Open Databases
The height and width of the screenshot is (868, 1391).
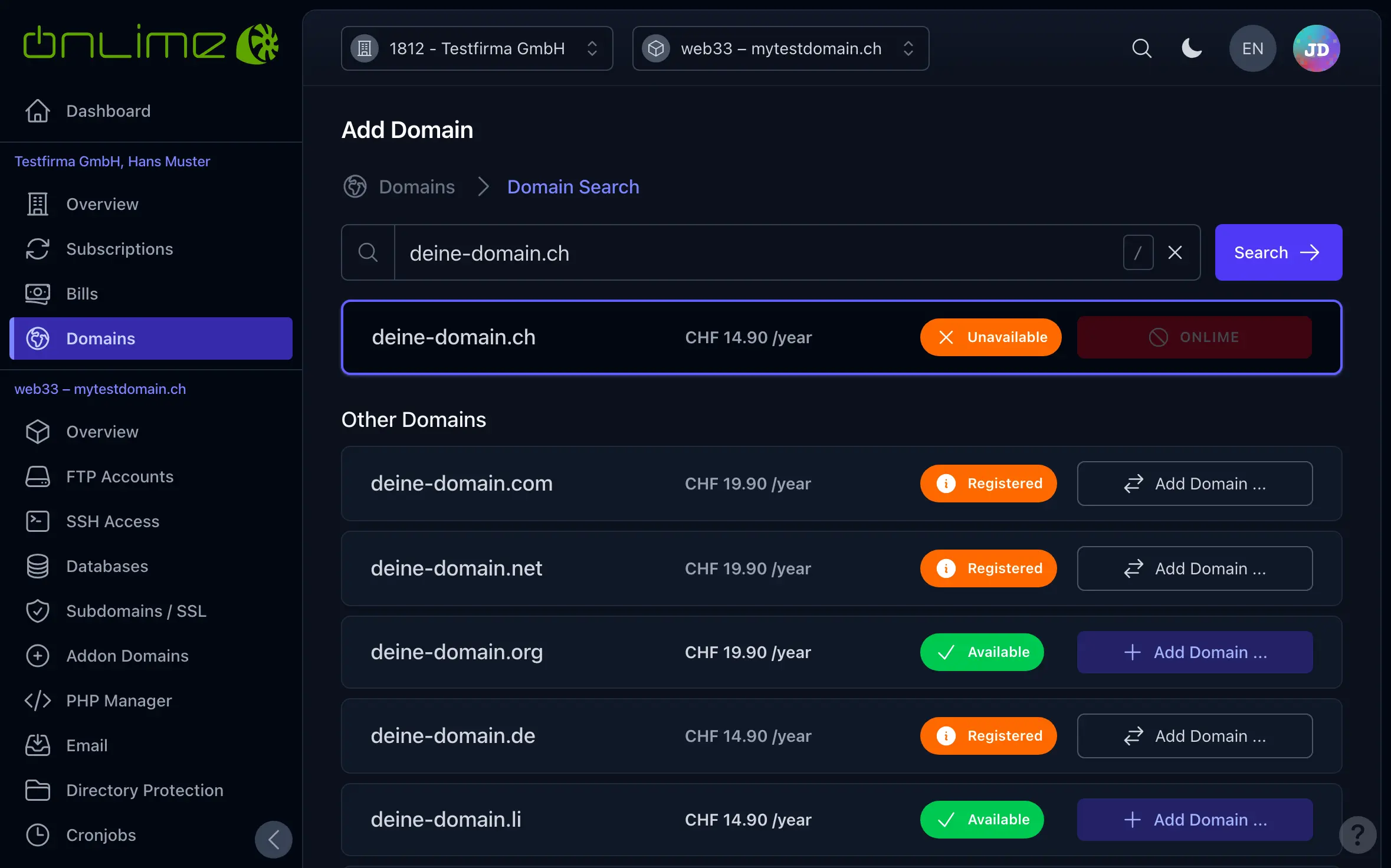151,566
